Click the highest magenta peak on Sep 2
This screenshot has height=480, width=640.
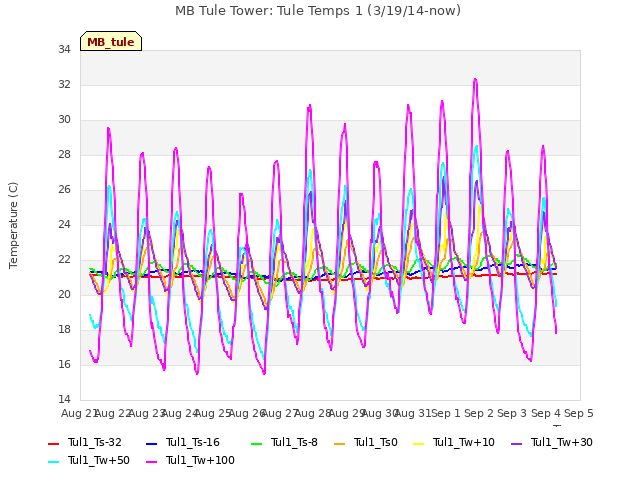pos(475,79)
